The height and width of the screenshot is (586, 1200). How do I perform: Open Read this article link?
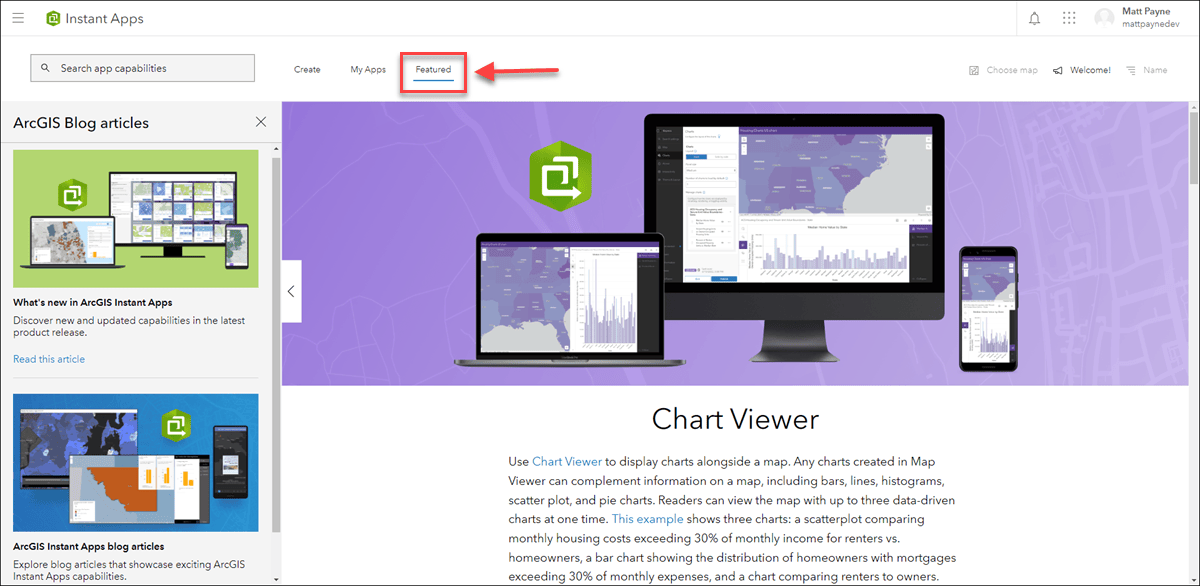click(x=49, y=359)
